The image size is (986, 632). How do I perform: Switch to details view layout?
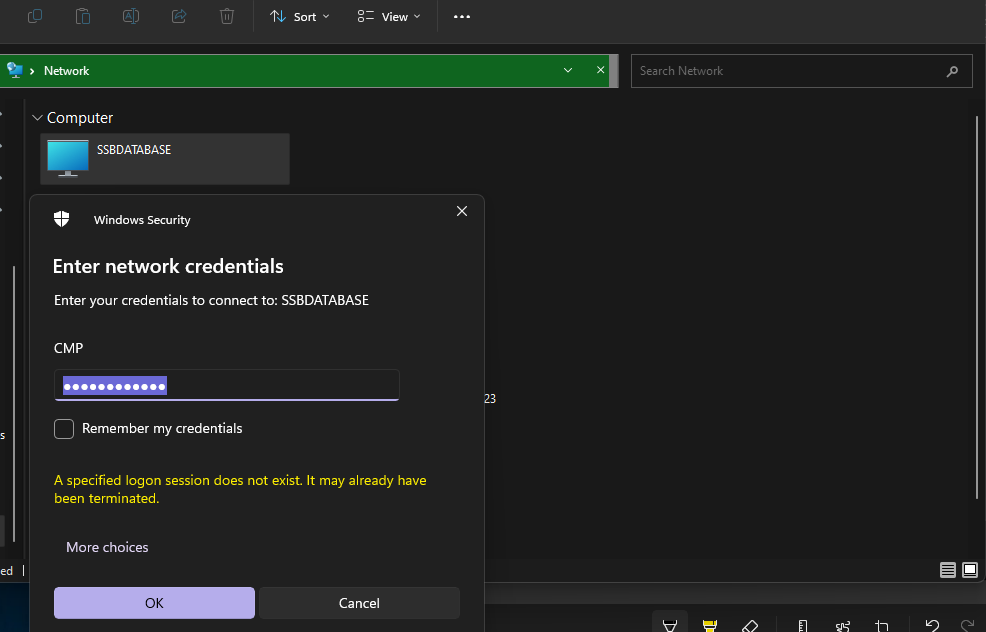948,570
